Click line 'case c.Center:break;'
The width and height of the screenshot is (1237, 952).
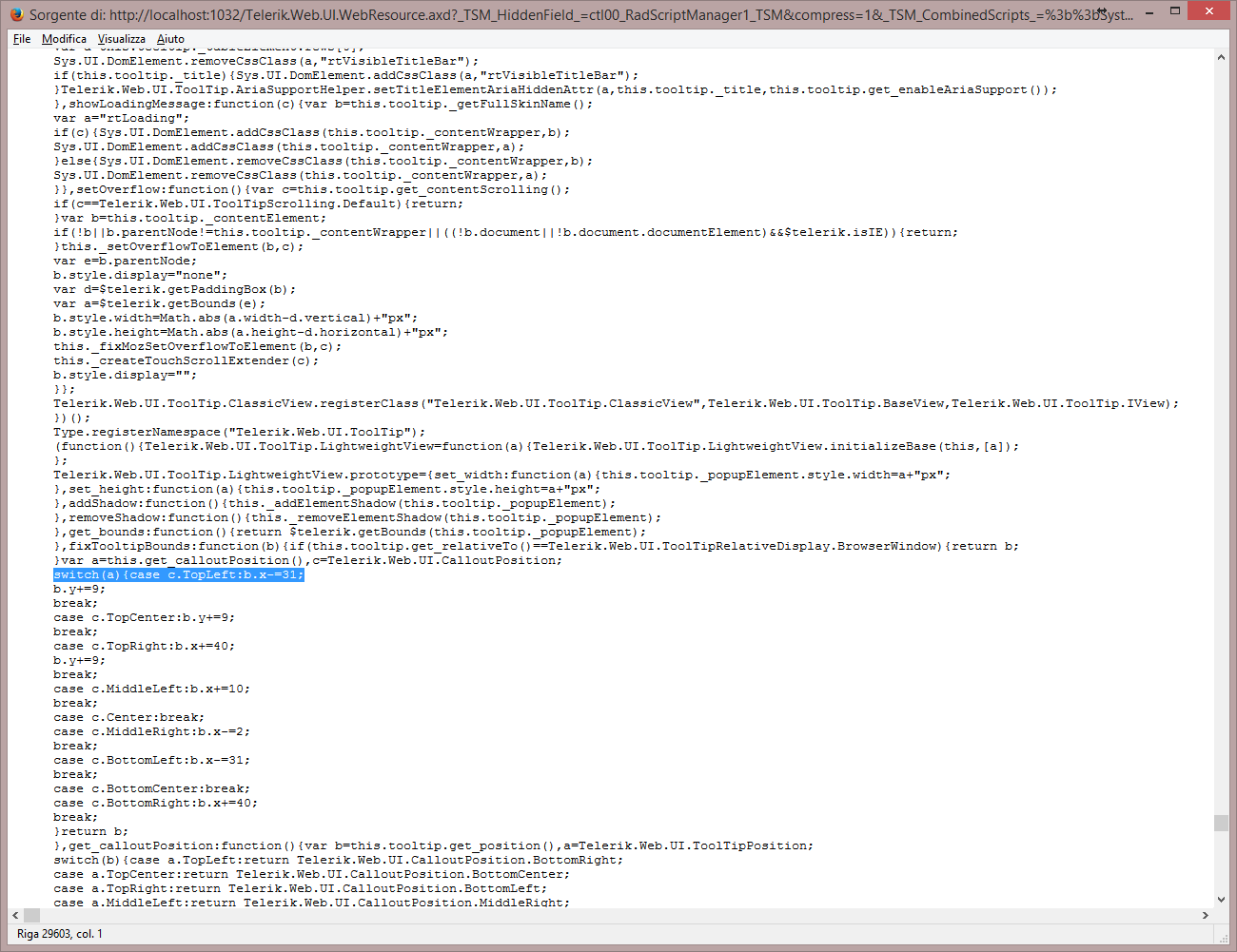coord(128,718)
